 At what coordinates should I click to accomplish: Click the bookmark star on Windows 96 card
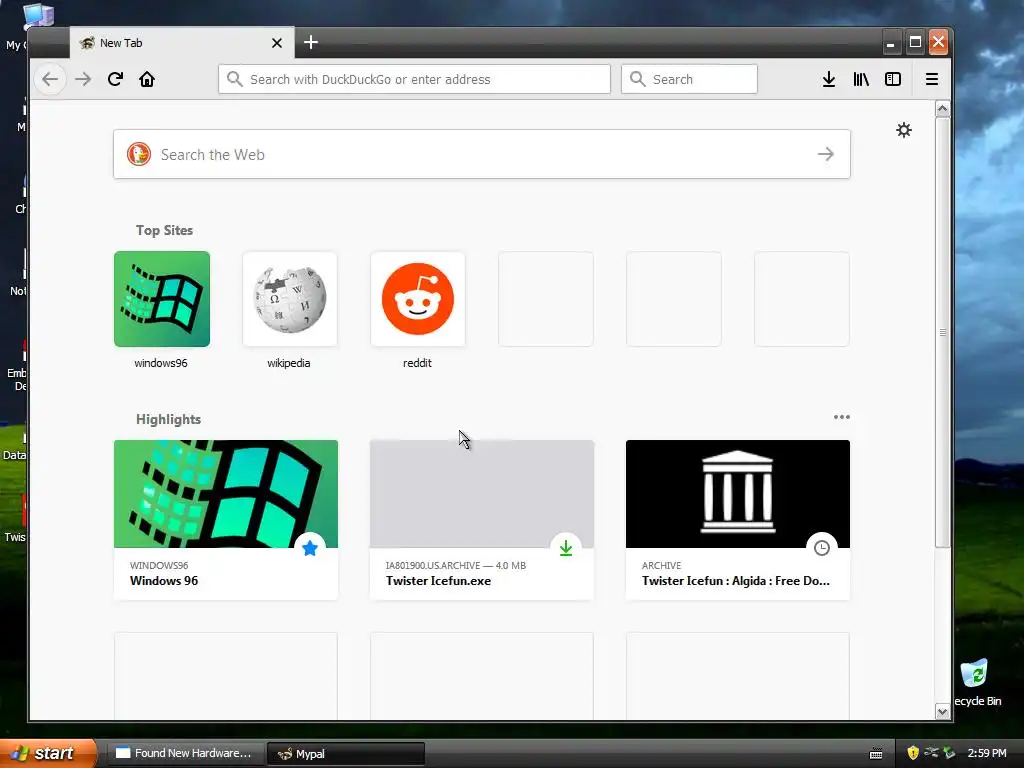click(310, 548)
